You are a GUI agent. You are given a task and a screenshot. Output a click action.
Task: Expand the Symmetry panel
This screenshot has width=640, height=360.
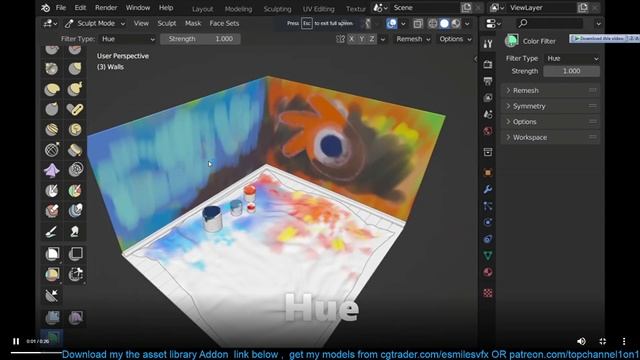coord(550,106)
